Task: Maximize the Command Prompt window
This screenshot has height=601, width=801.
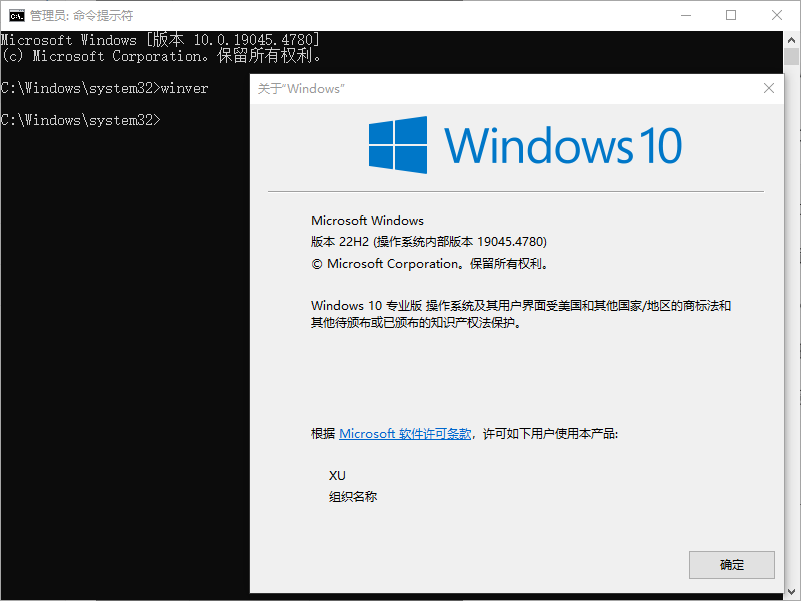Action: tap(731, 15)
